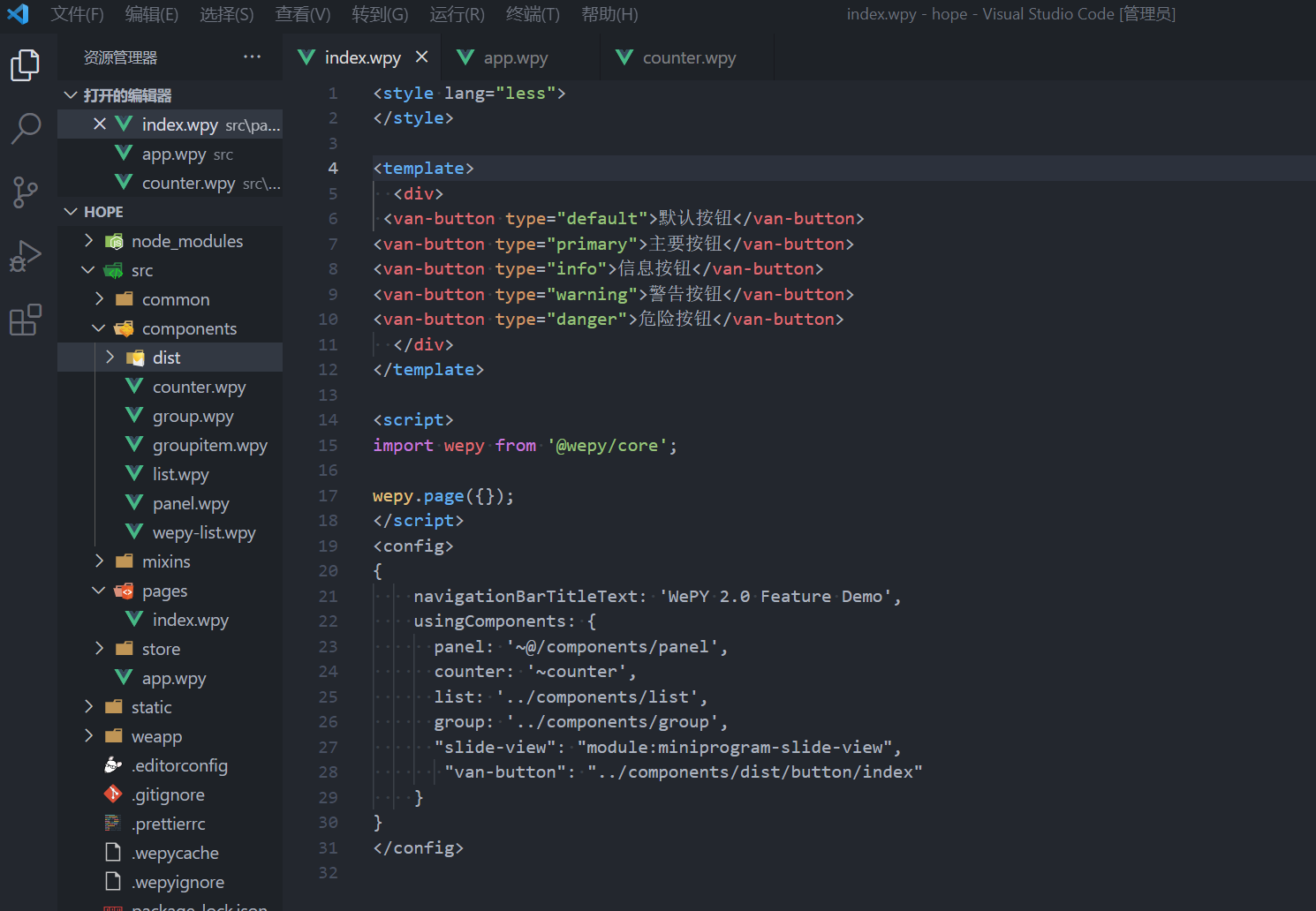Expand node_modules folder chevron
The height and width of the screenshot is (911, 1316).
(88, 241)
